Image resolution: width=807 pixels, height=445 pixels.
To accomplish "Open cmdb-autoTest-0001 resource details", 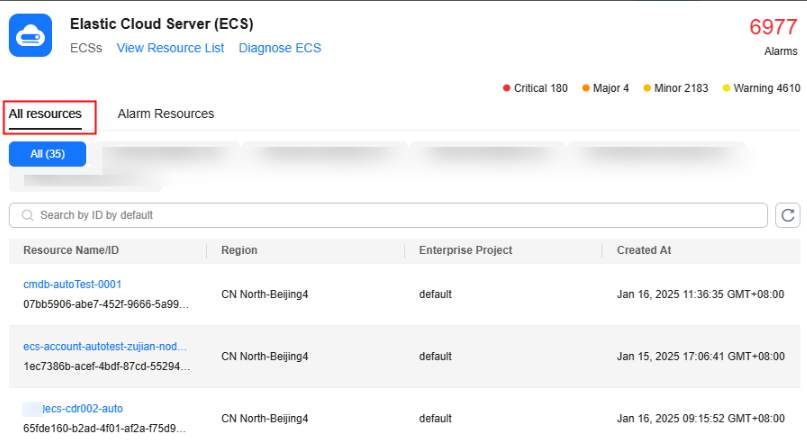I will pyautogui.click(x=72, y=284).
